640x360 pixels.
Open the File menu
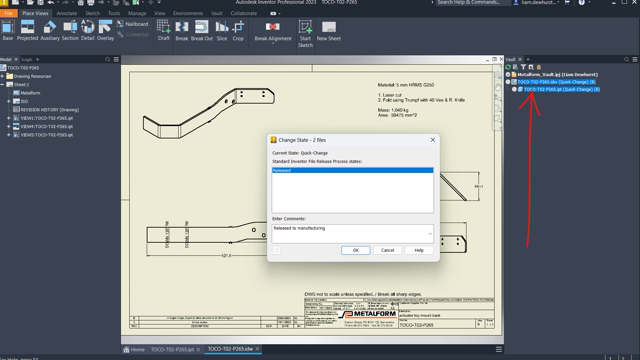(x=8, y=13)
